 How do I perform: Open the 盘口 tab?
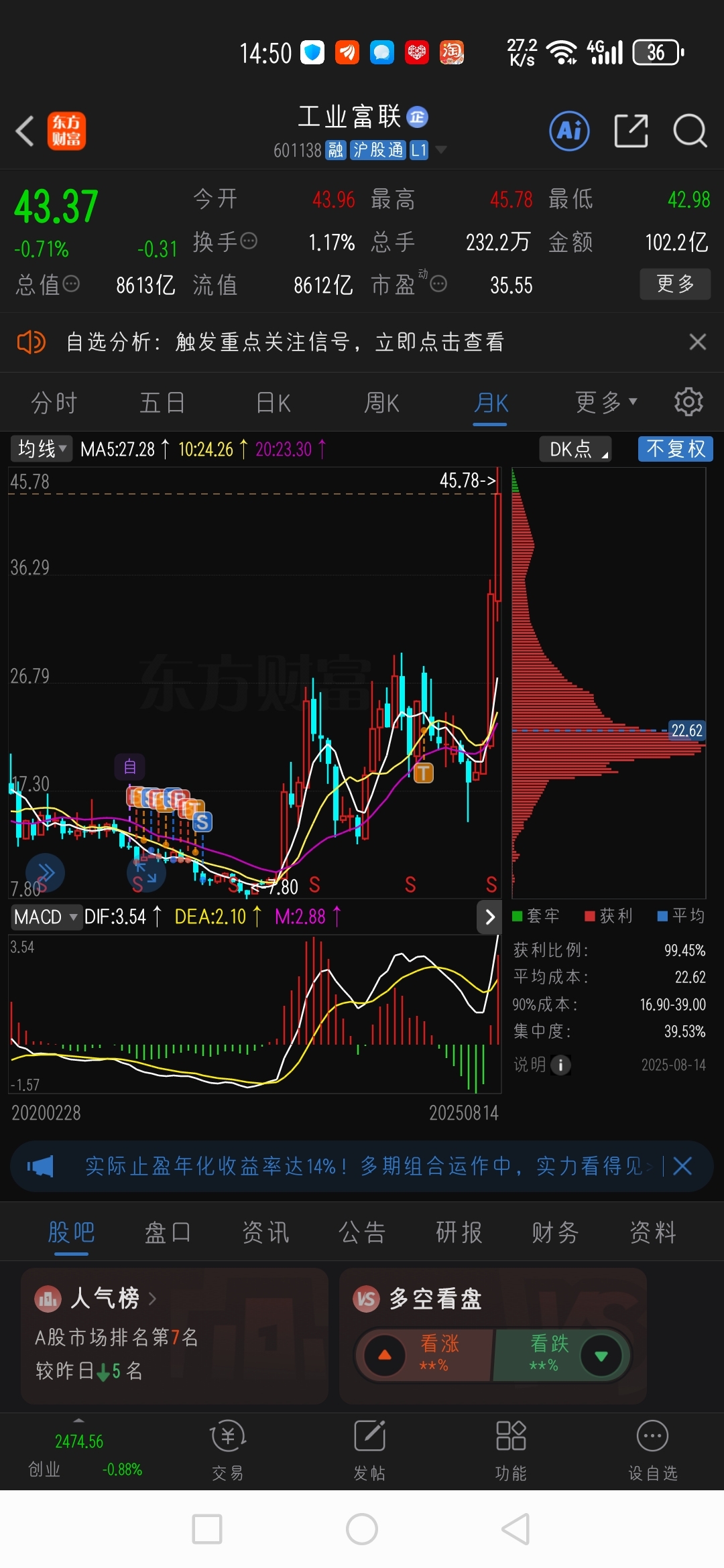point(168,1232)
